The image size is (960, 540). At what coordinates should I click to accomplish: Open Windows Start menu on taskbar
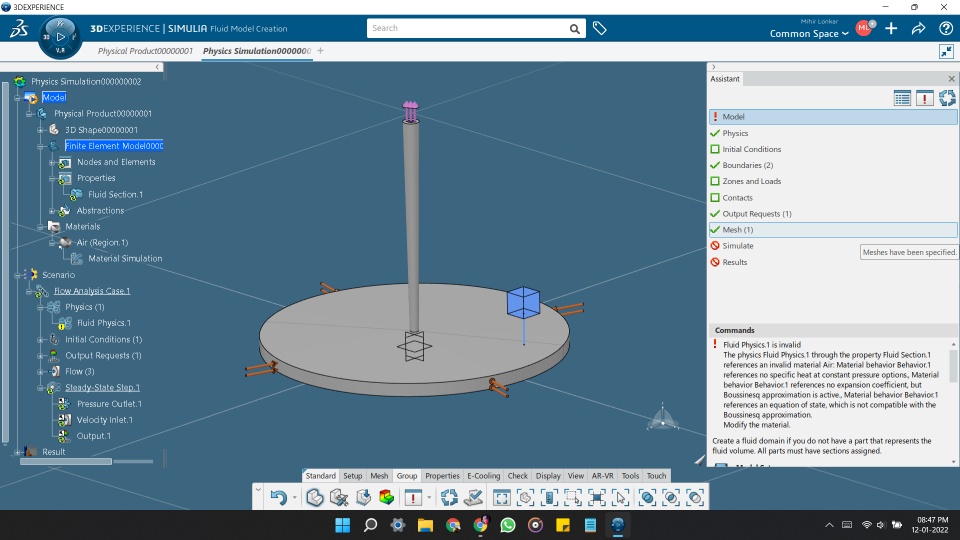343,525
